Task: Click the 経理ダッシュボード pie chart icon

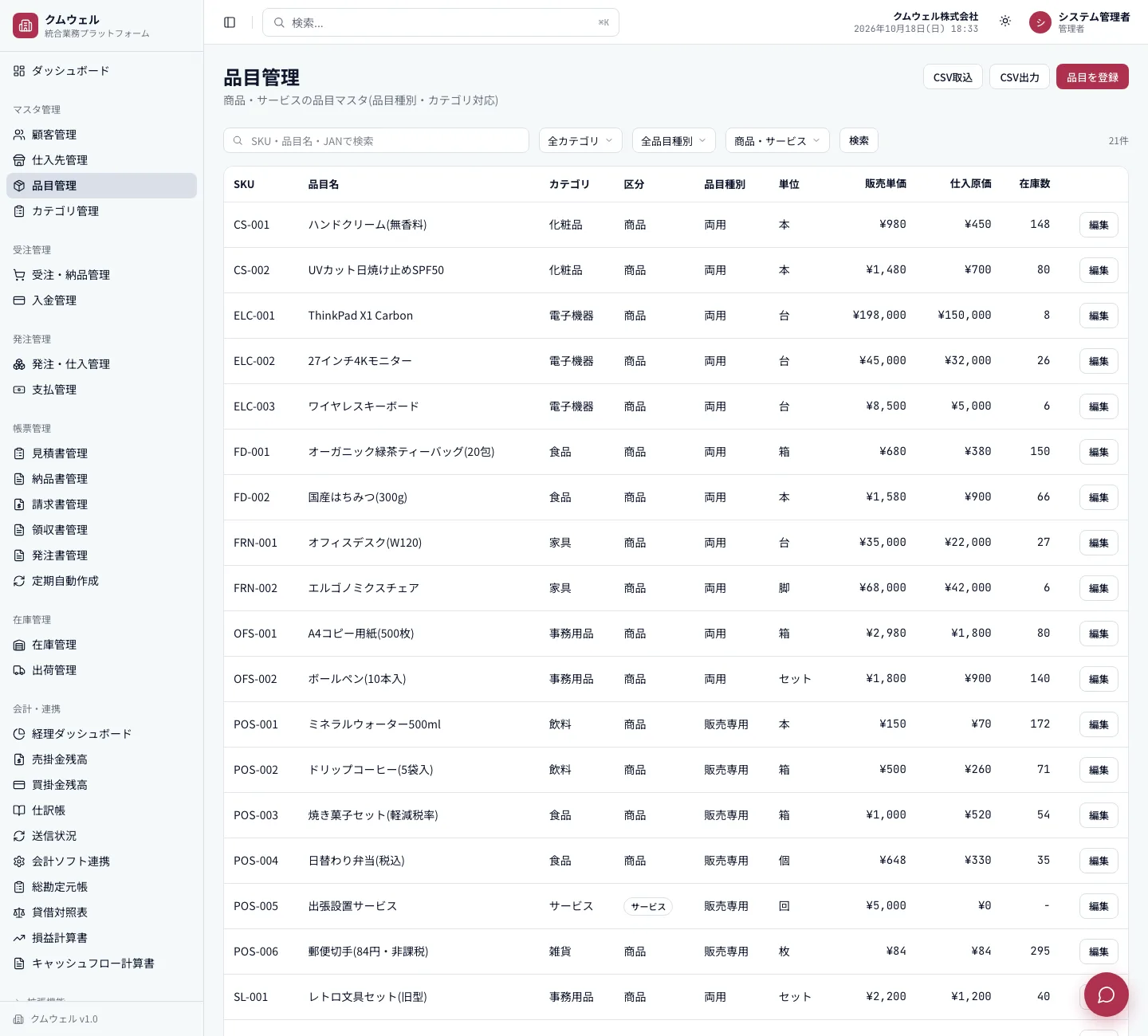Action: coord(19,734)
